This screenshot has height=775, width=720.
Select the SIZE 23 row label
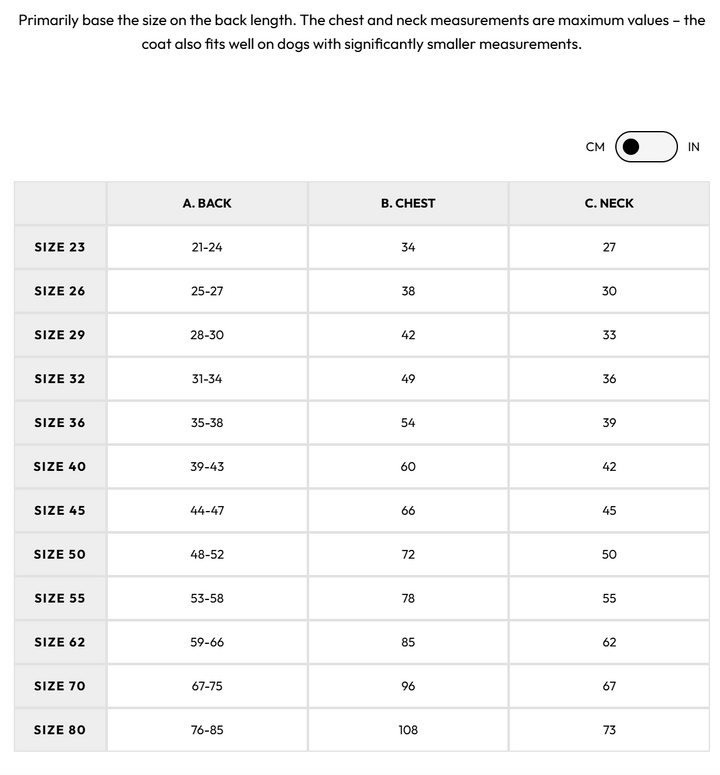[x=60, y=247]
